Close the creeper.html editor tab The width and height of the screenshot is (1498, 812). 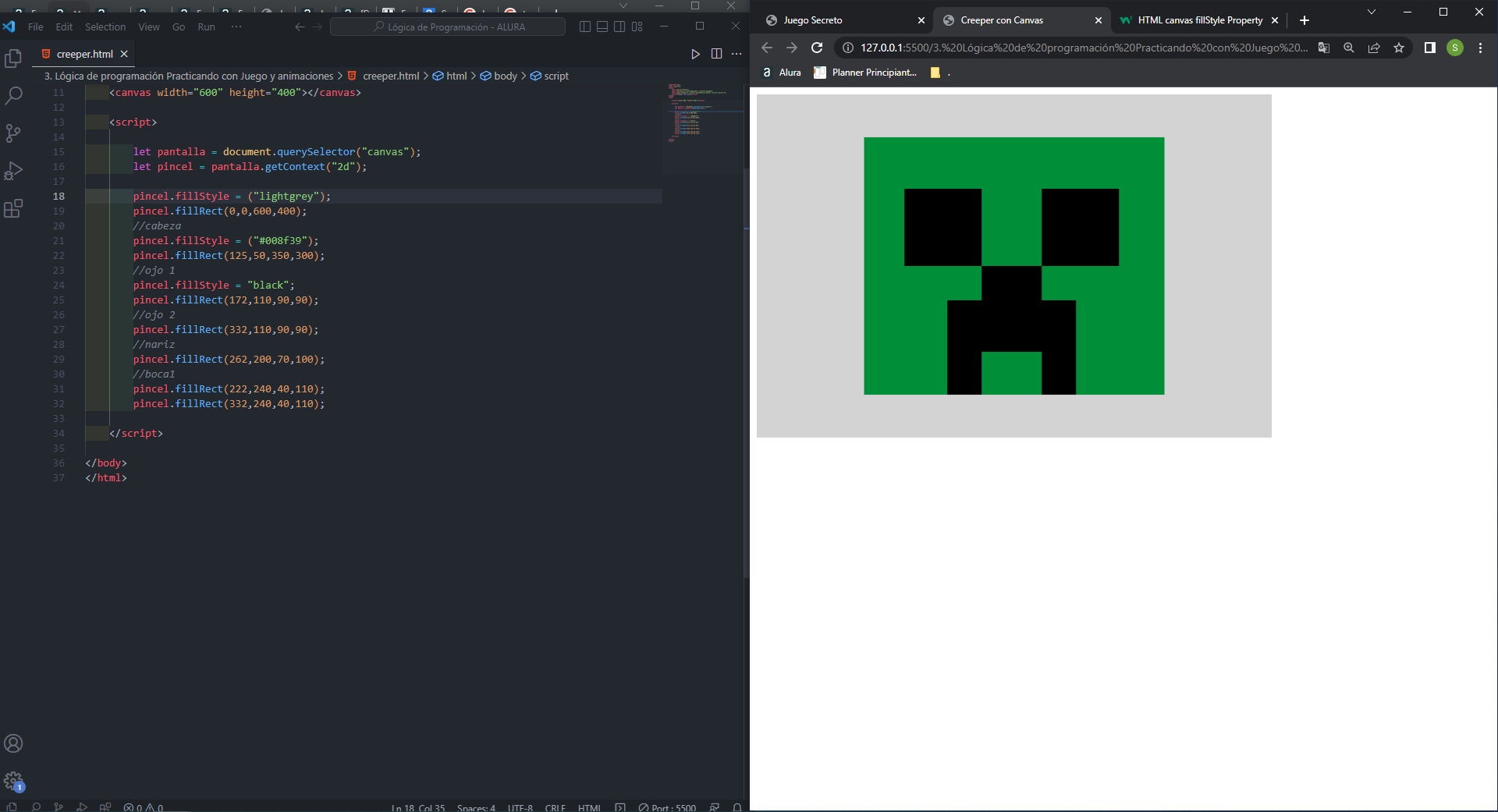[x=124, y=54]
